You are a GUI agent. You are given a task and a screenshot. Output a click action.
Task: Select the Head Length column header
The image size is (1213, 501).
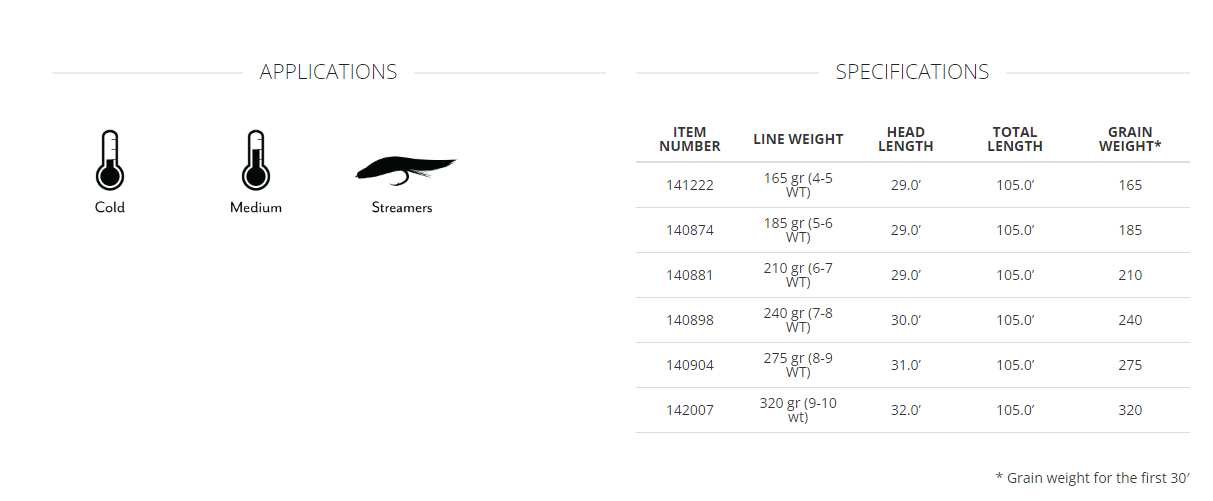click(906, 139)
